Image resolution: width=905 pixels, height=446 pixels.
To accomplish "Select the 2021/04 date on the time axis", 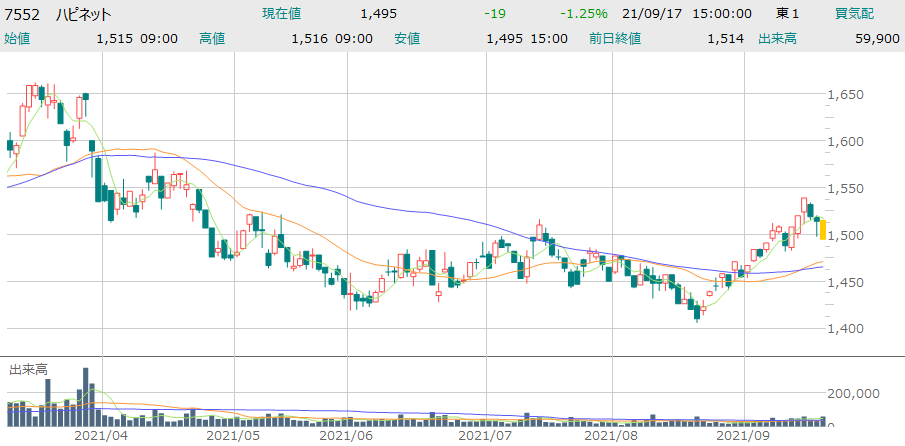I will (100, 436).
